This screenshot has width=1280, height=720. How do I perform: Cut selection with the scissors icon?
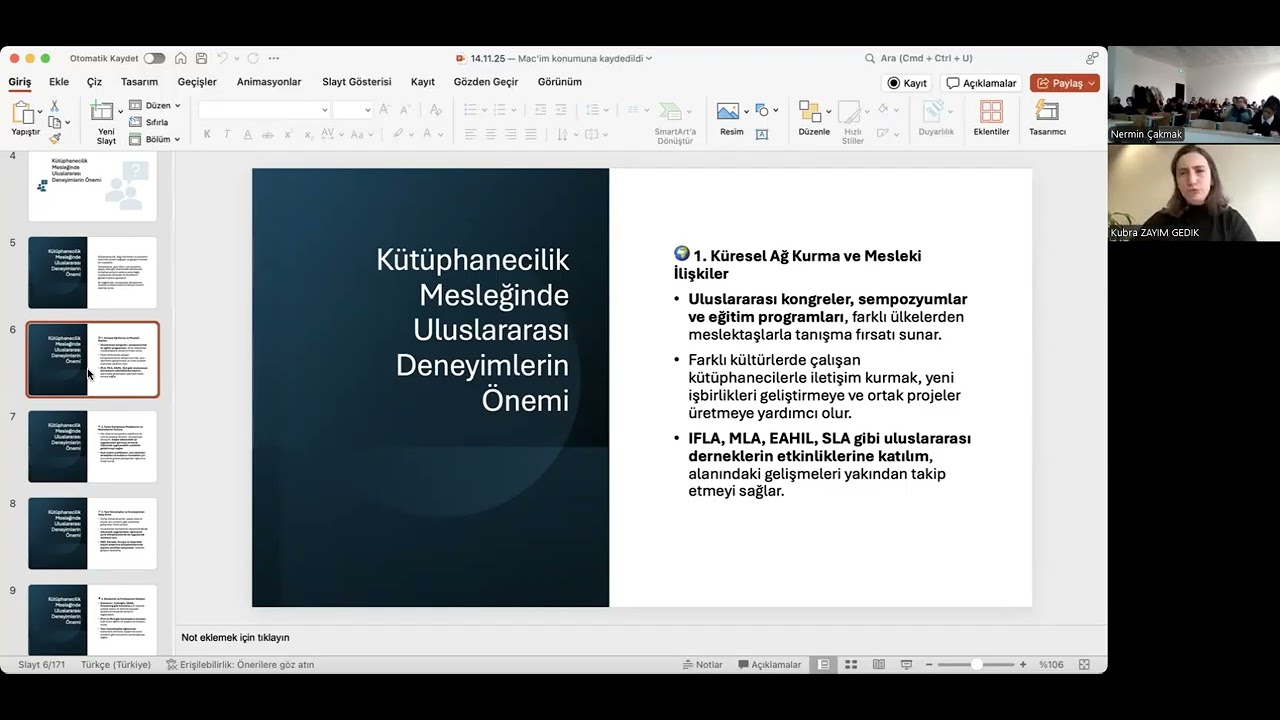[54, 106]
